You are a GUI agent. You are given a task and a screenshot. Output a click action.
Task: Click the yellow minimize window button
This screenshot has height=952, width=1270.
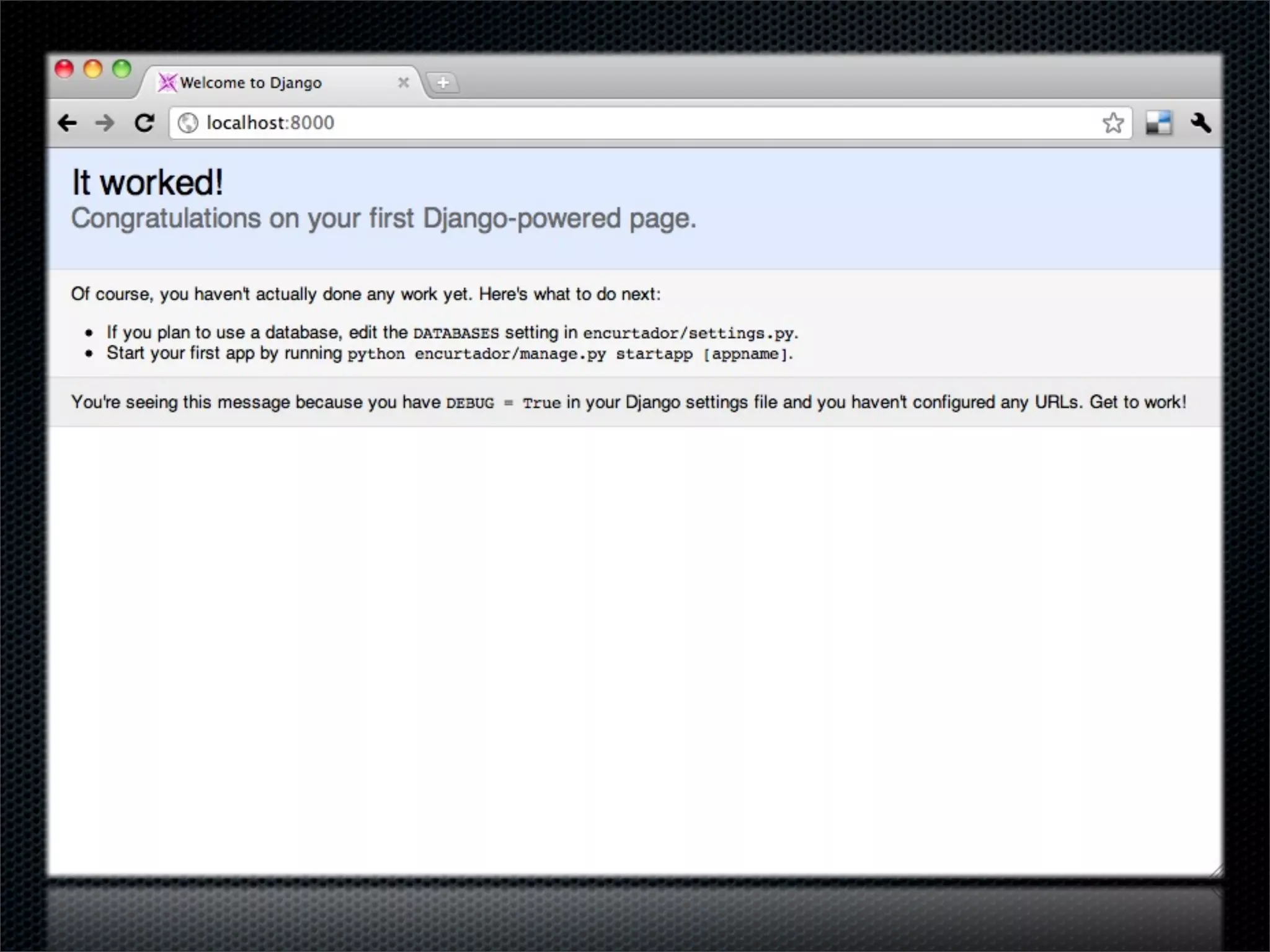93,69
